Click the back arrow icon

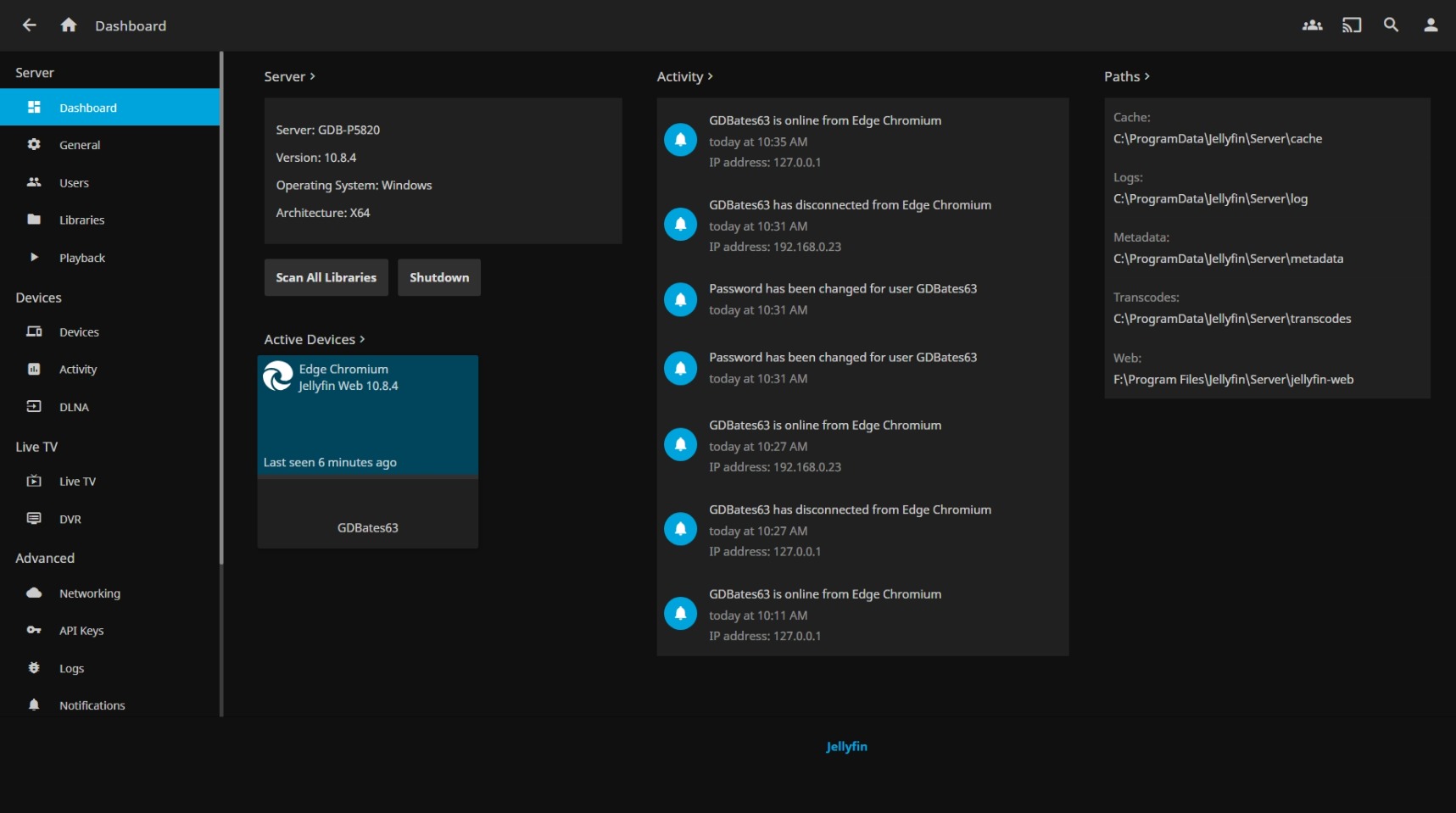click(x=30, y=25)
